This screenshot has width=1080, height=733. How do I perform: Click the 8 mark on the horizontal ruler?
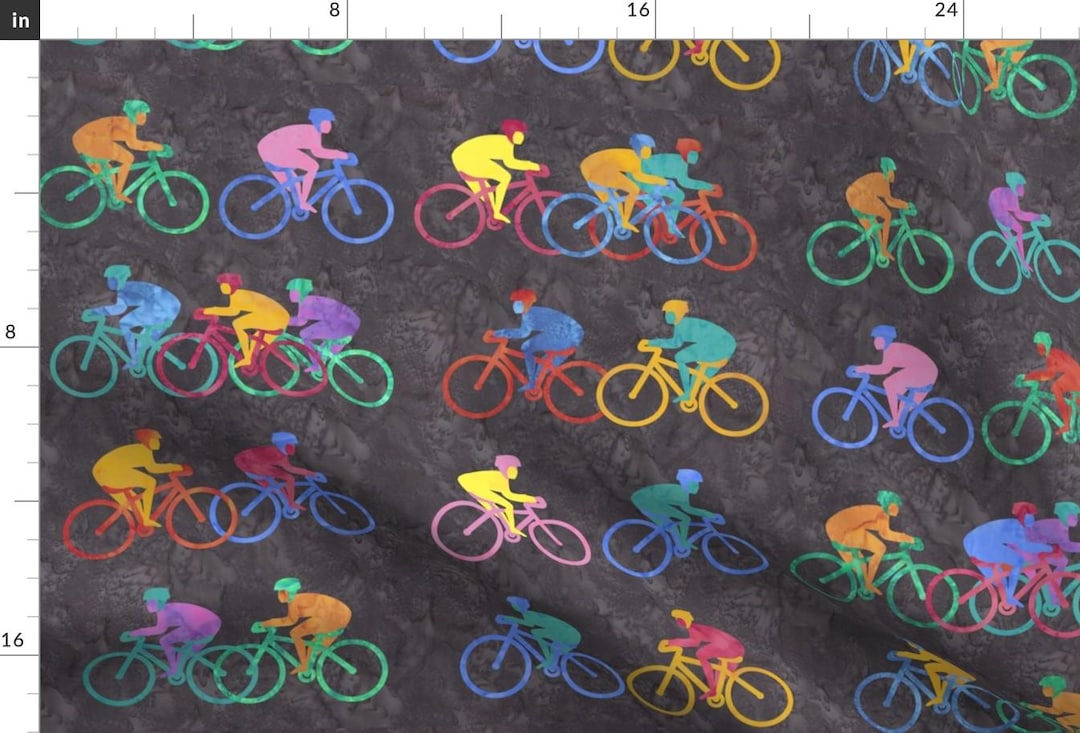click(335, 10)
